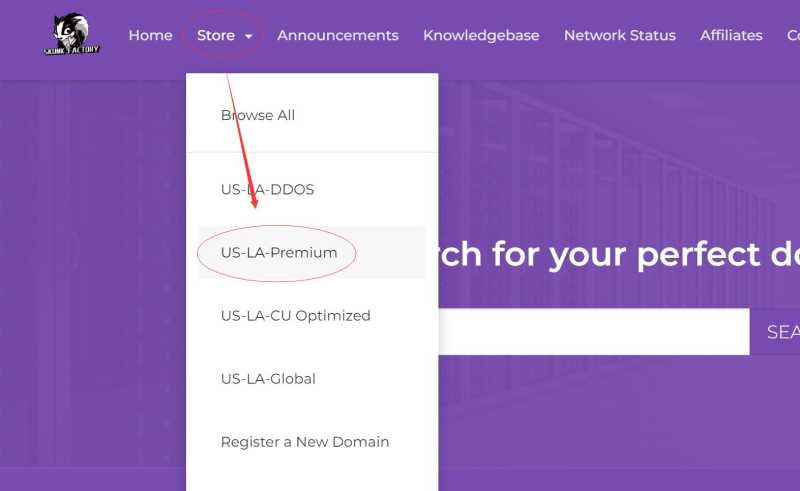Check the Network Status page
Screen dimensions: 800x491
tap(620, 35)
